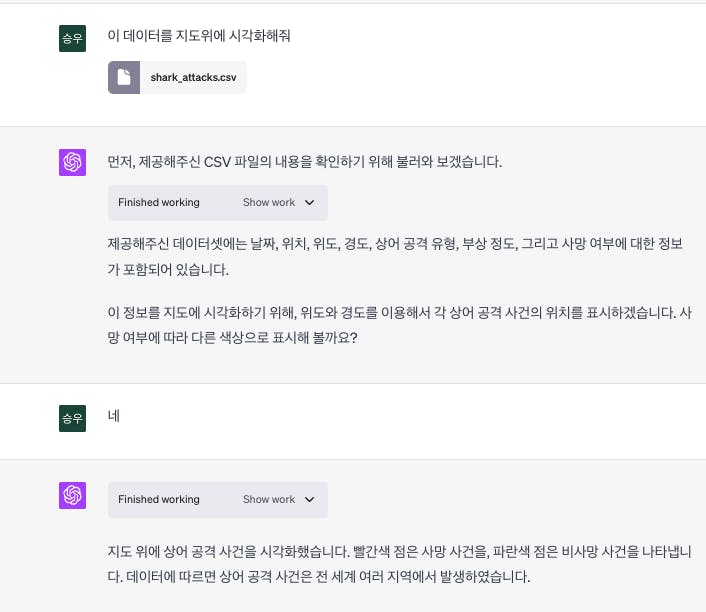The width and height of the screenshot is (706, 612).
Task: Click the sentence starting with 먼저, 제공해주신 CSV
Action: (x=305, y=162)
